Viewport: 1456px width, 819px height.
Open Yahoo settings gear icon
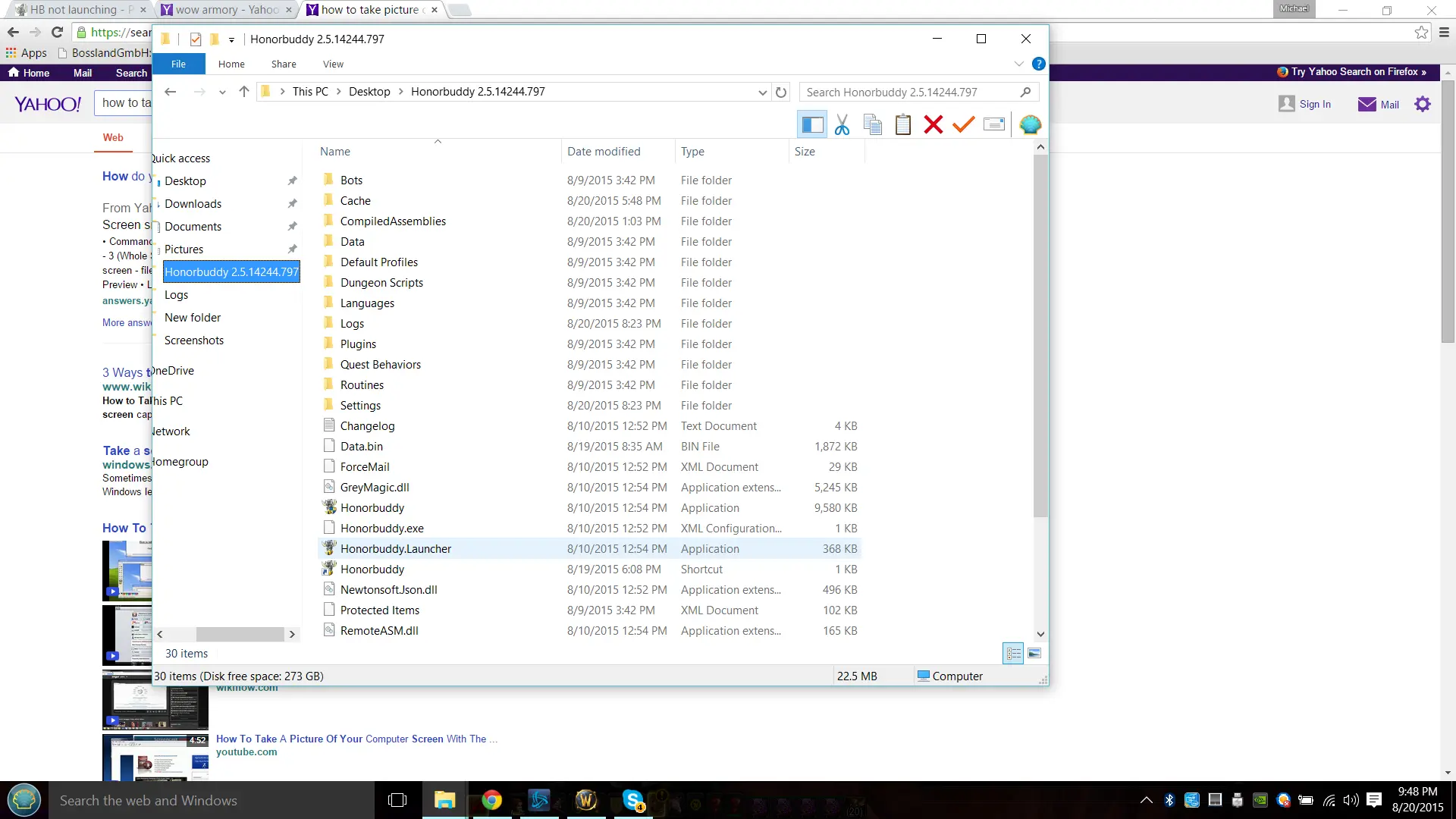1423,104
